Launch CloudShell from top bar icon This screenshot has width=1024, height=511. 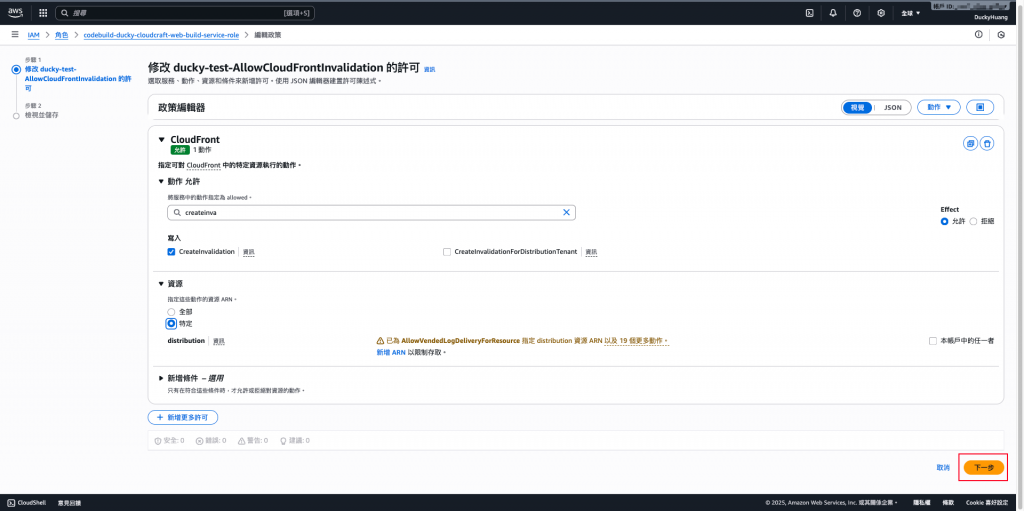pyautogui.click(x=809, y=12)
